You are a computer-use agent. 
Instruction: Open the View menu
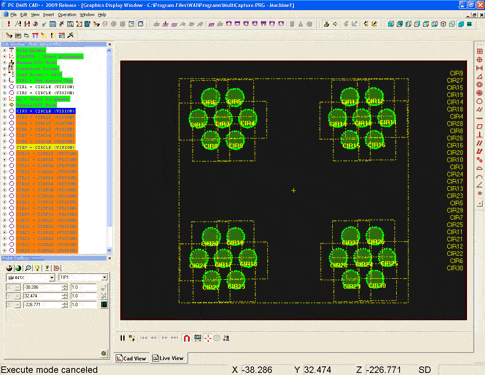click(35, 15)
